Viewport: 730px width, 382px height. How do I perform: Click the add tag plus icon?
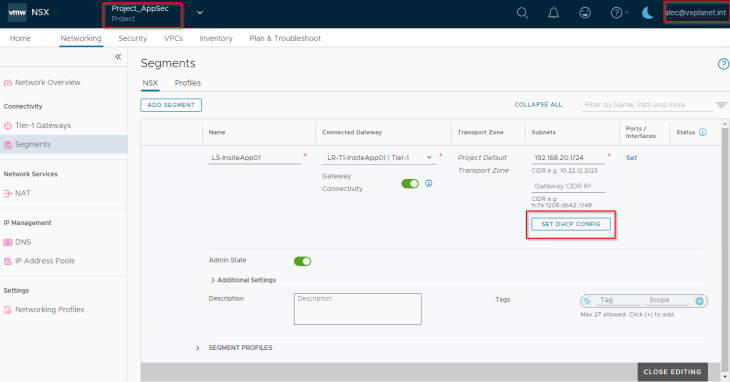(x=699, y=301)
